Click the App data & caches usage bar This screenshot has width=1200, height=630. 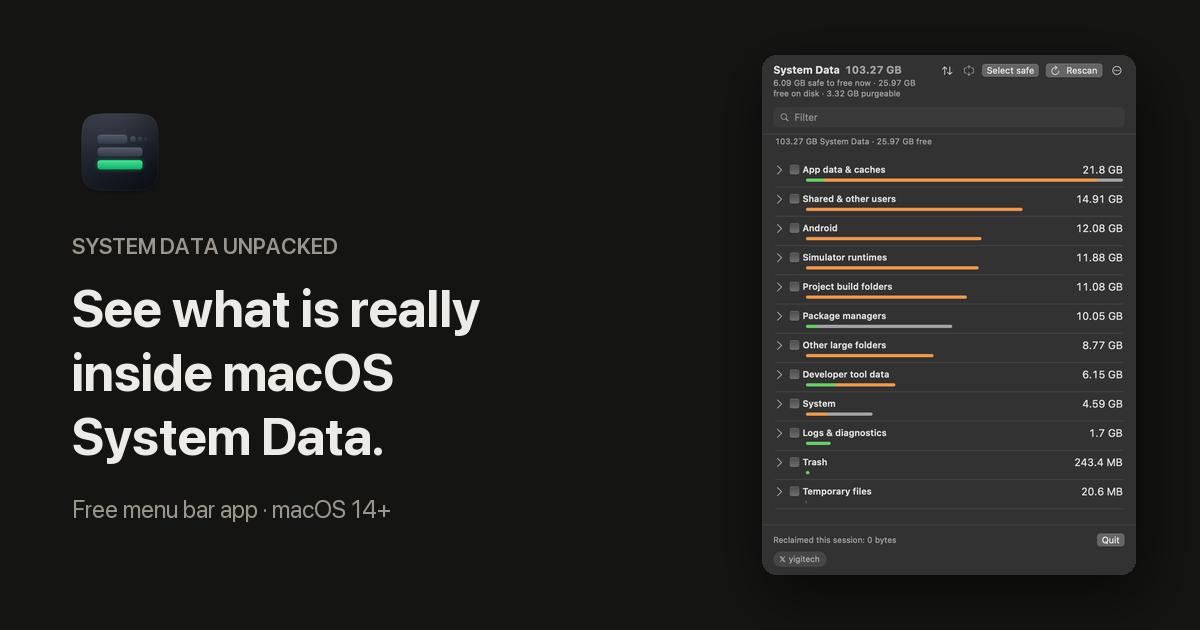(x=964, y=180)
